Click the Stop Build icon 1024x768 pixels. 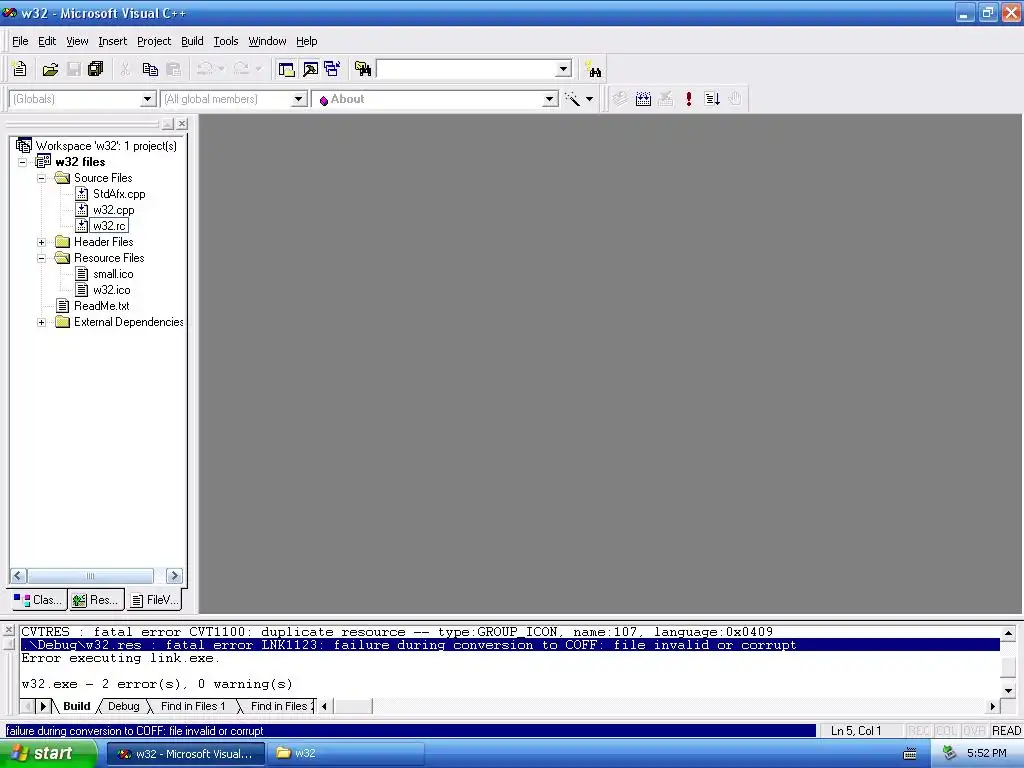click(x=665, y=99)
